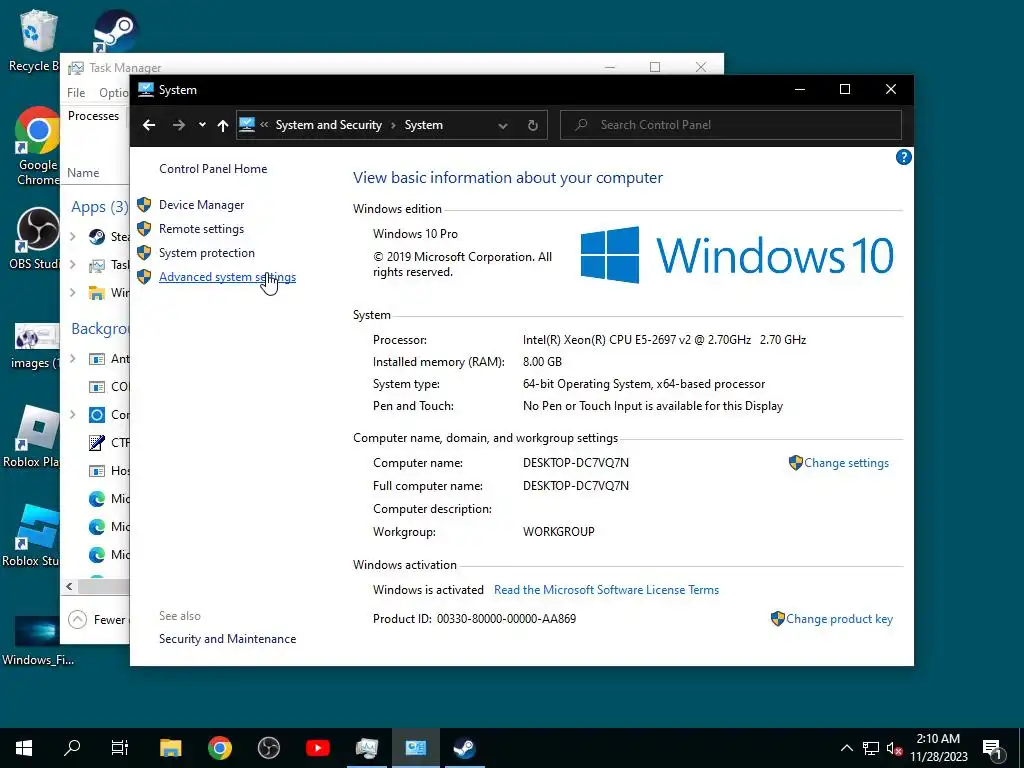
Task: Expand the Windows Explorer row in Task Manager
Action: [x=72, y=293]
